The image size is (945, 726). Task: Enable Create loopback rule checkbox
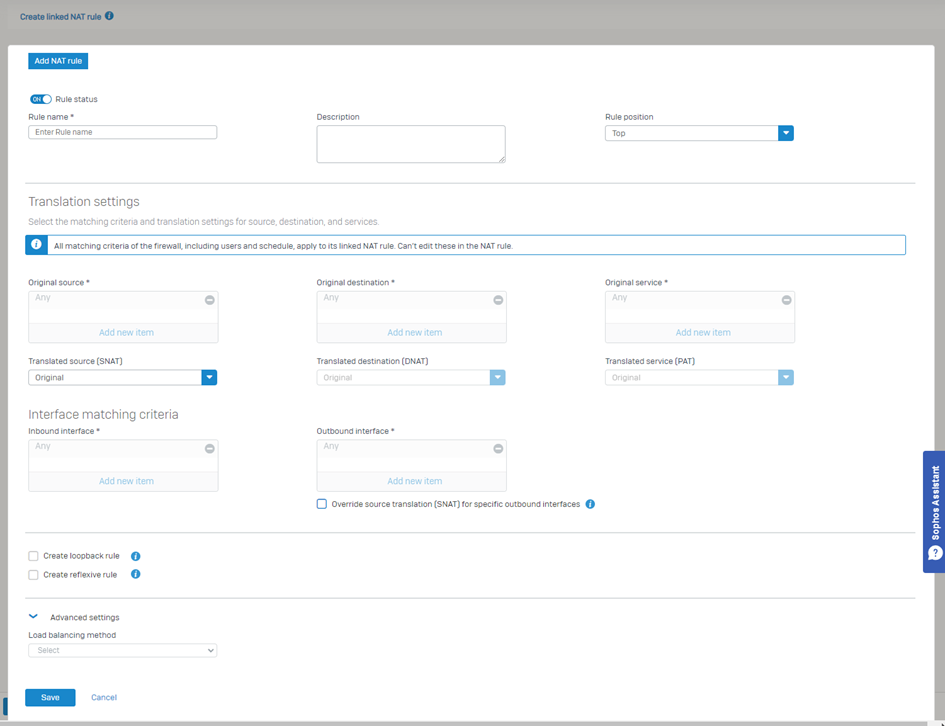[34, 556]
